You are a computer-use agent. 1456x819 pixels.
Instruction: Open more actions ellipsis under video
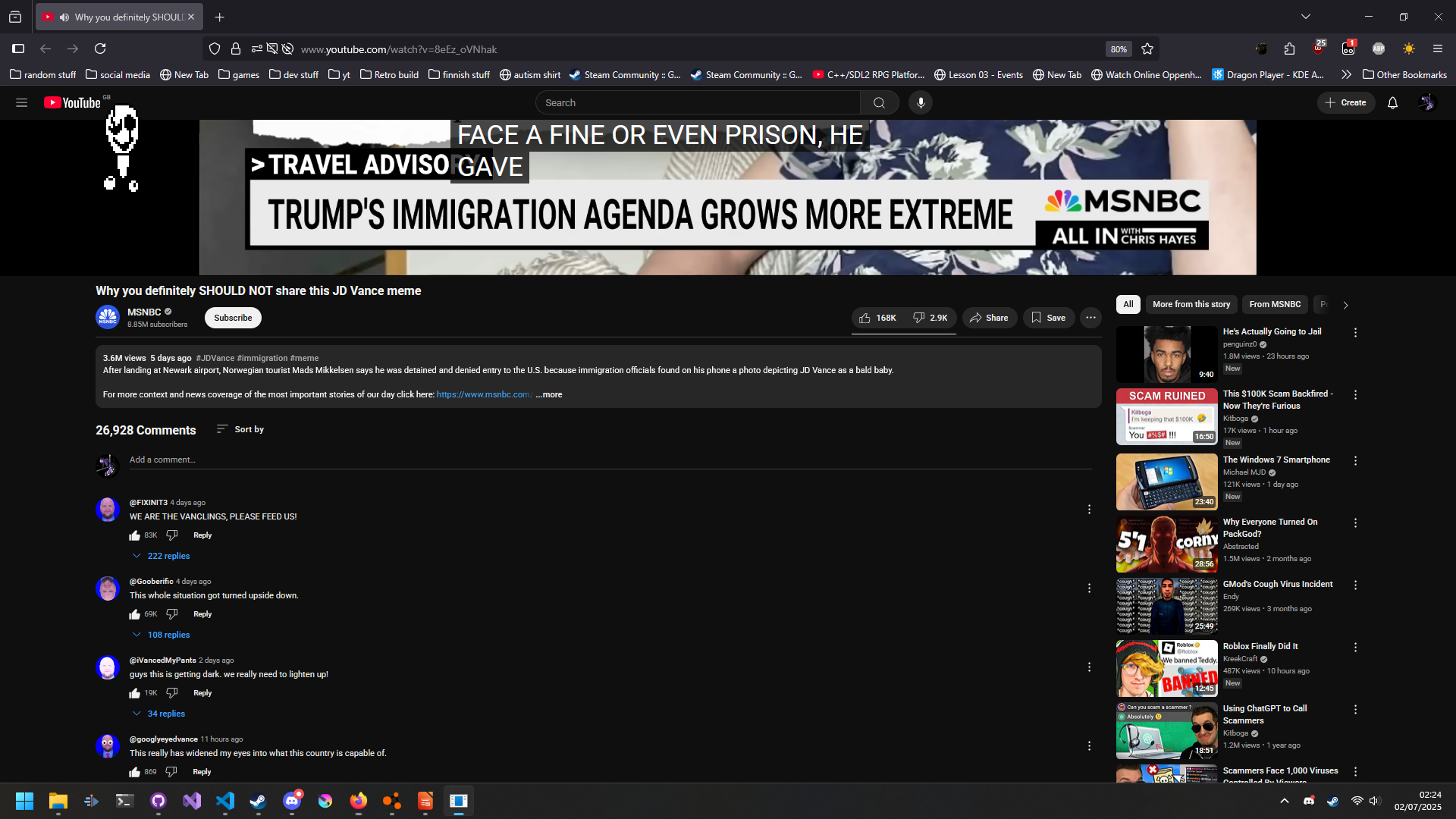click(x=1090, y=318)
